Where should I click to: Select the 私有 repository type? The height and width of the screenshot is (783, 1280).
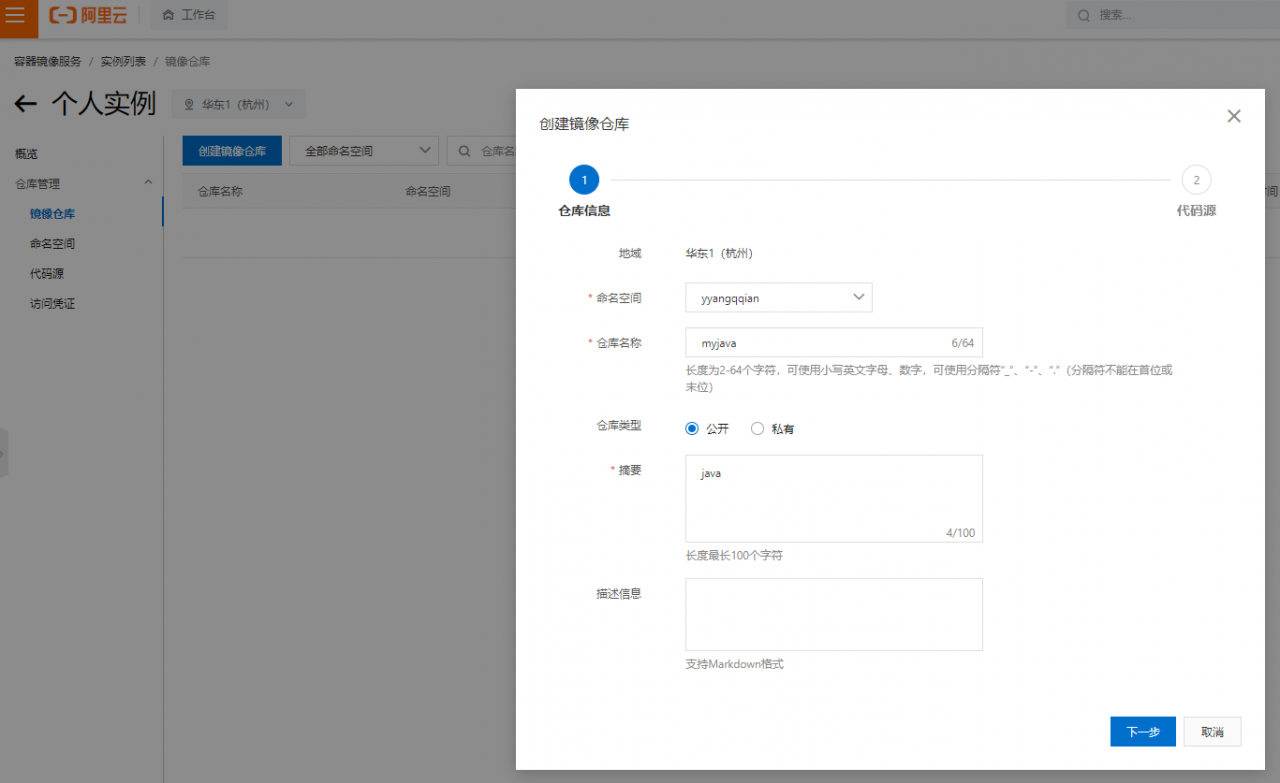[757, 428]
